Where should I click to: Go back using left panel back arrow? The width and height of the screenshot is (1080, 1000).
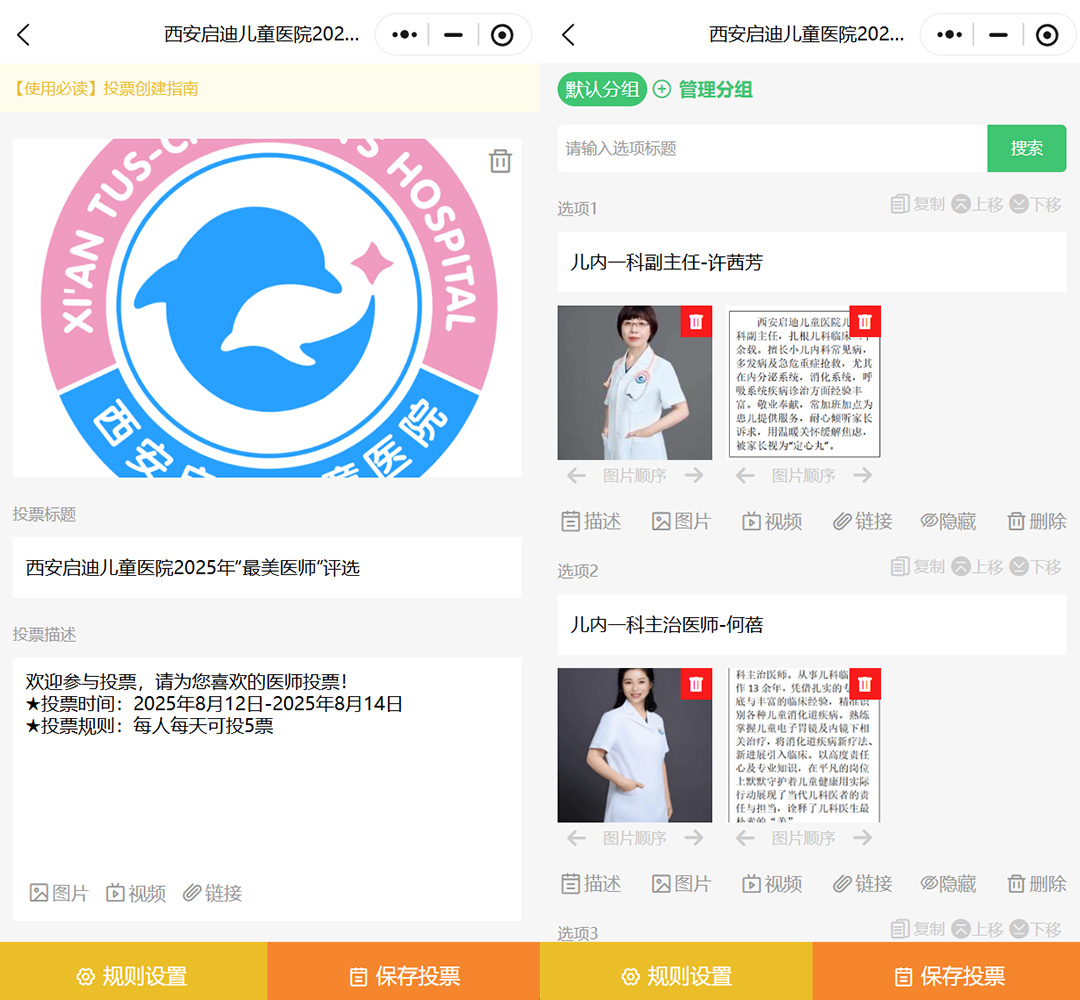coord(23,34)
